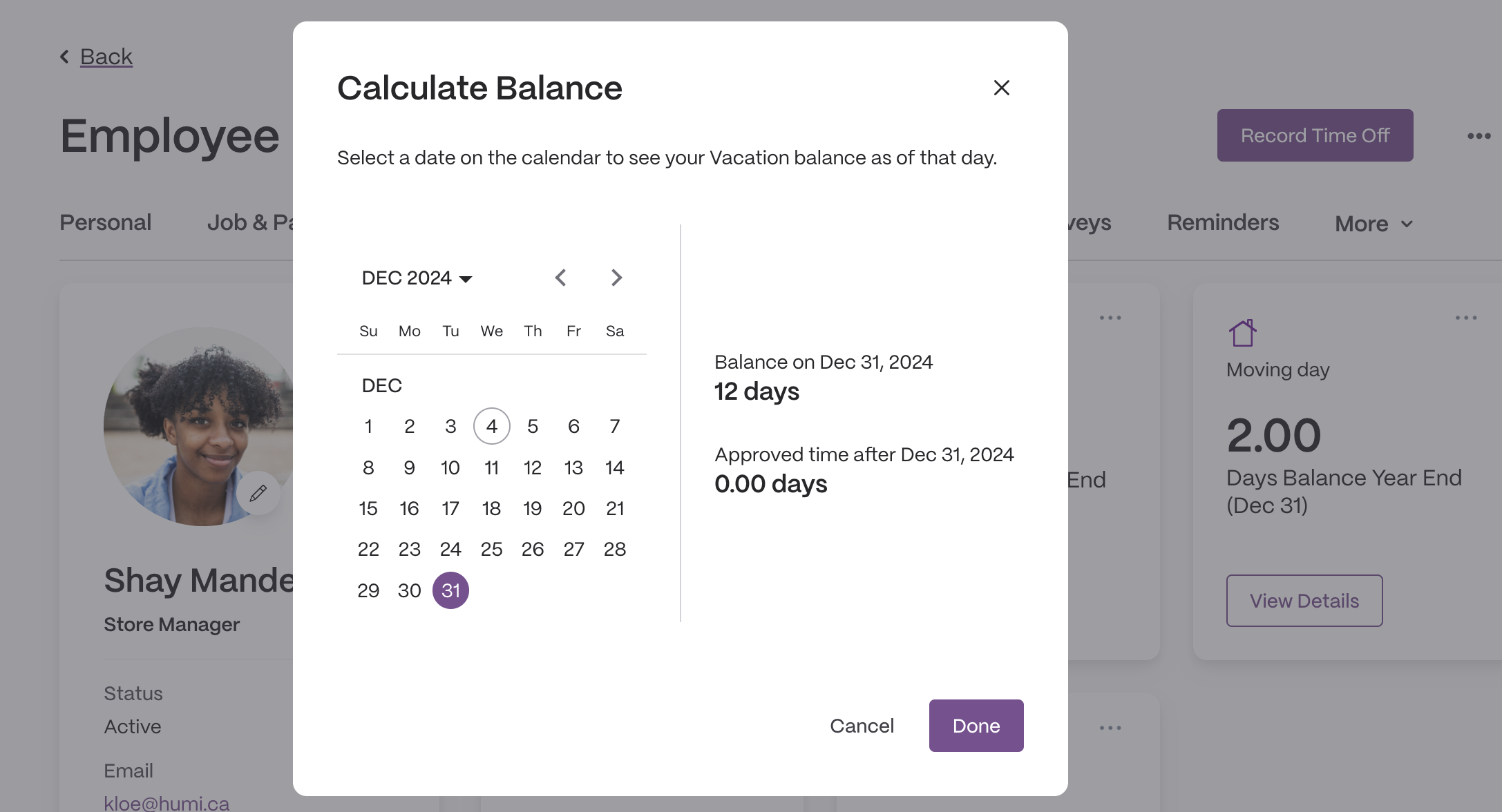Close the Calculate Balance dialog
Viewport: 1502px width, 812px height.
(x=1001, y=88)
